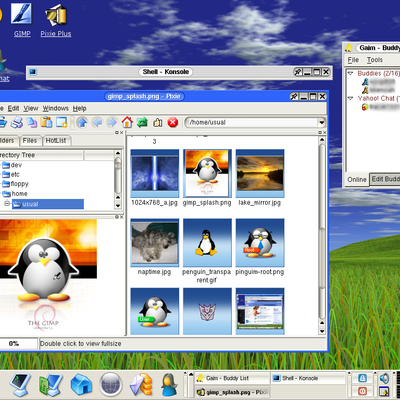Collapse the Buddies group in Gaim
Viewport: 400px width, 400px height.
pyautogui.click(x=350, y=73)
